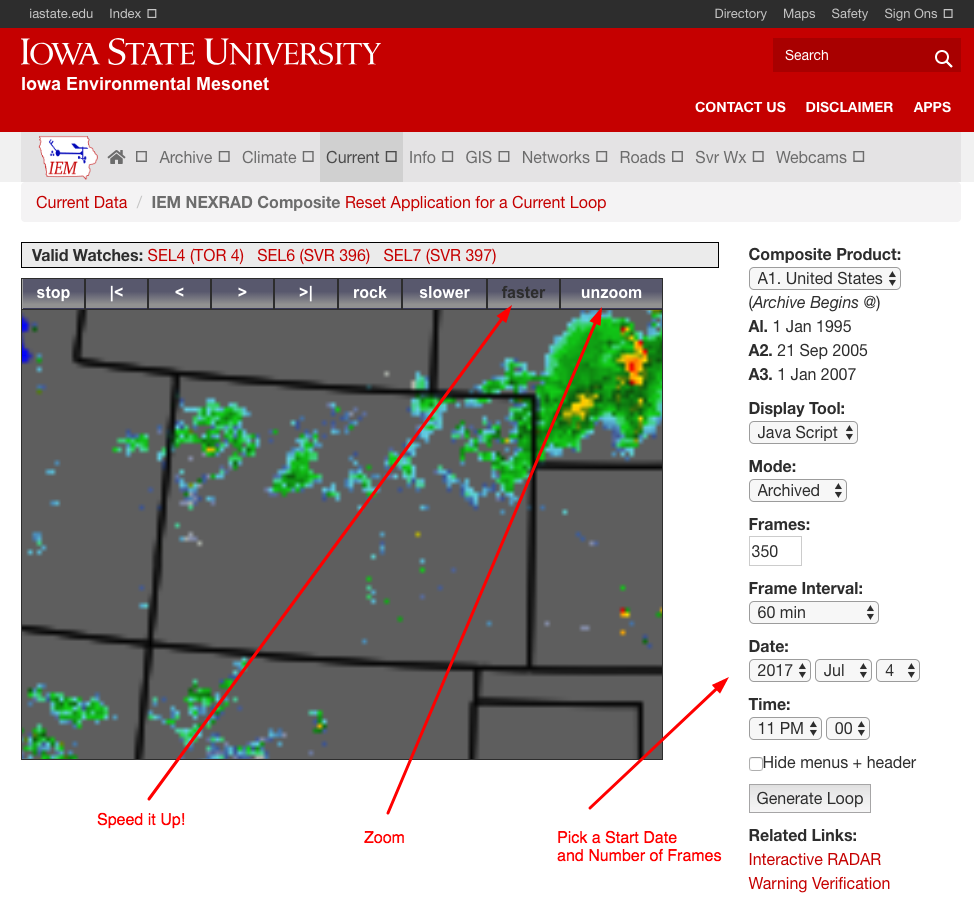The height and width of the screenshot is (908, 974).
Task: Open the minute dropdown showing 00
Action: pyautogui.click(x=848, y=729)
